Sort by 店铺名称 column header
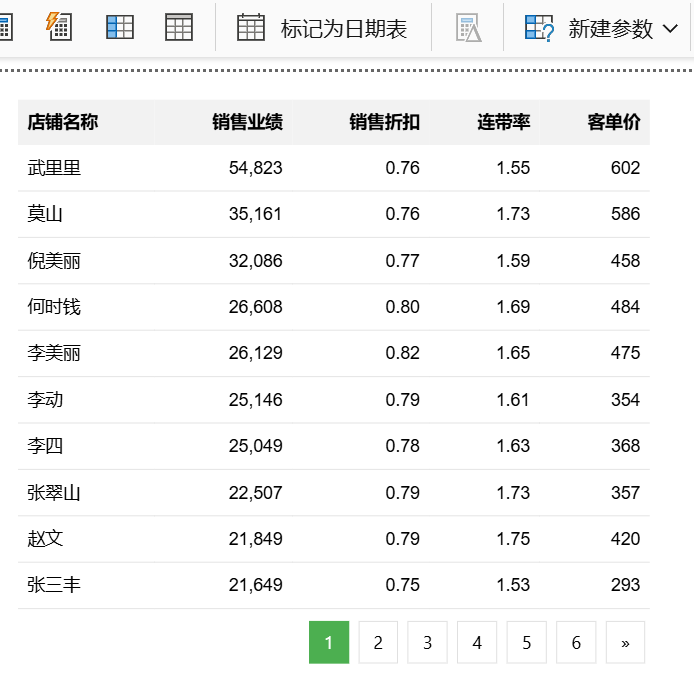The height and width of the screenshot is (688, 694). 62,122
